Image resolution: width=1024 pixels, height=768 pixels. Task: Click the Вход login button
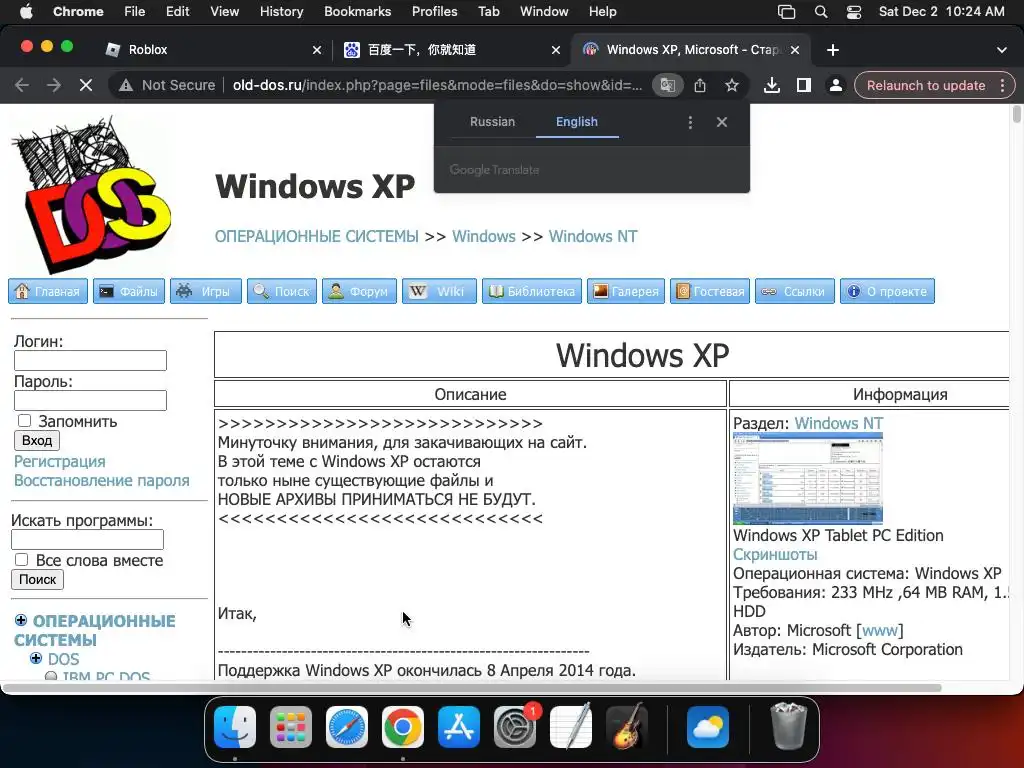pyautogui.click(x=37, y=440)
